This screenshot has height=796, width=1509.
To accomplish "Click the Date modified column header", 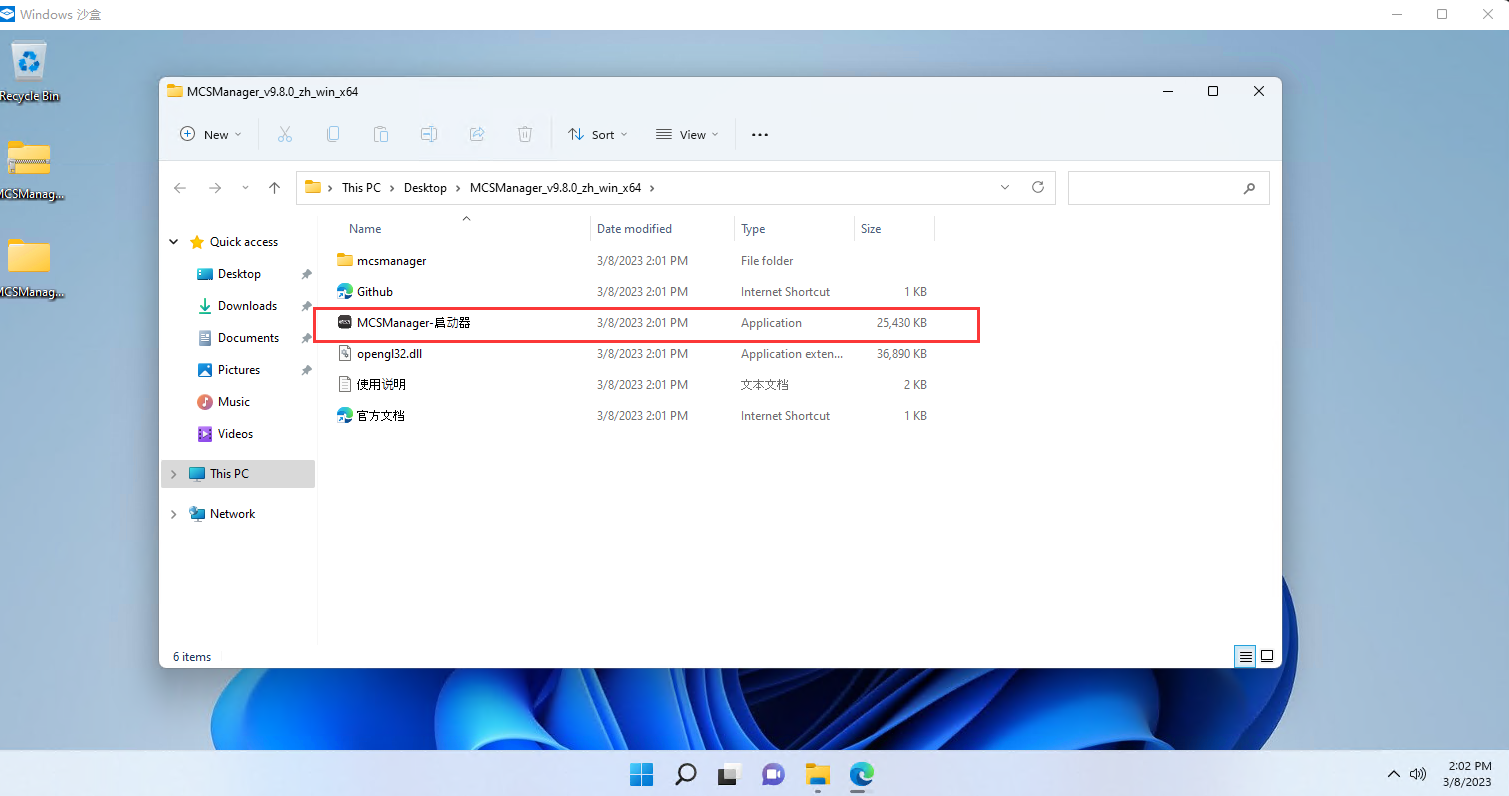I will tap(634, 229).
